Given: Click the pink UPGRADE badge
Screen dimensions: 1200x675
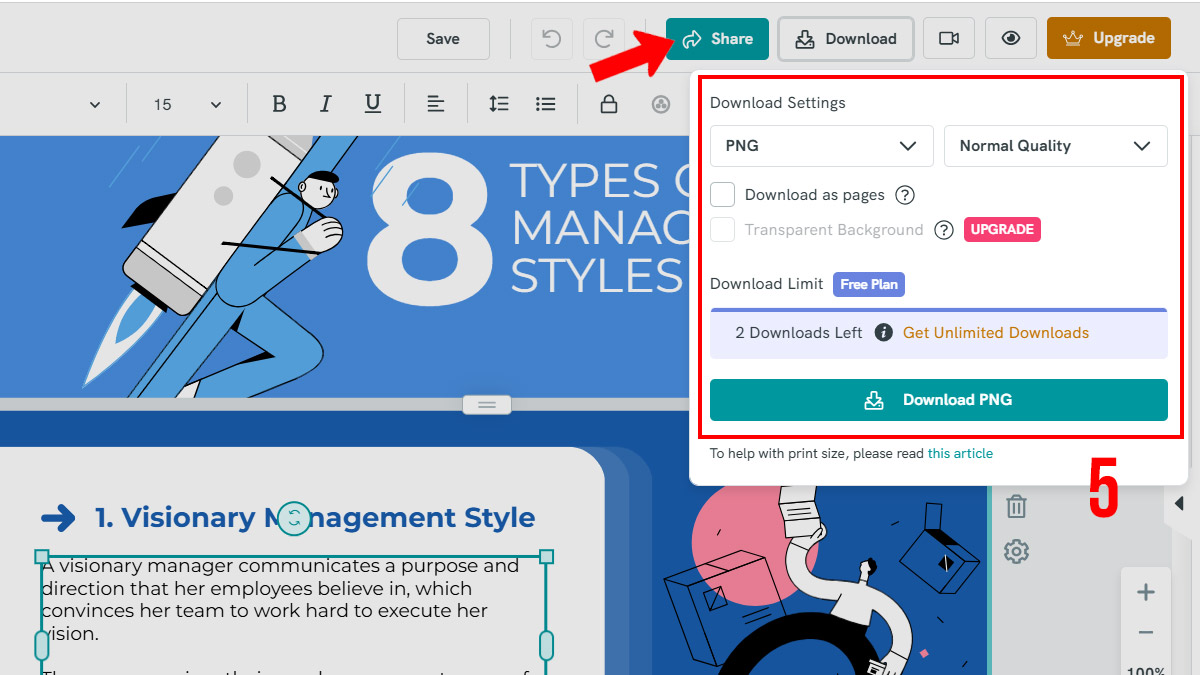Looking at the screenshot, I should pos(1002,230).
